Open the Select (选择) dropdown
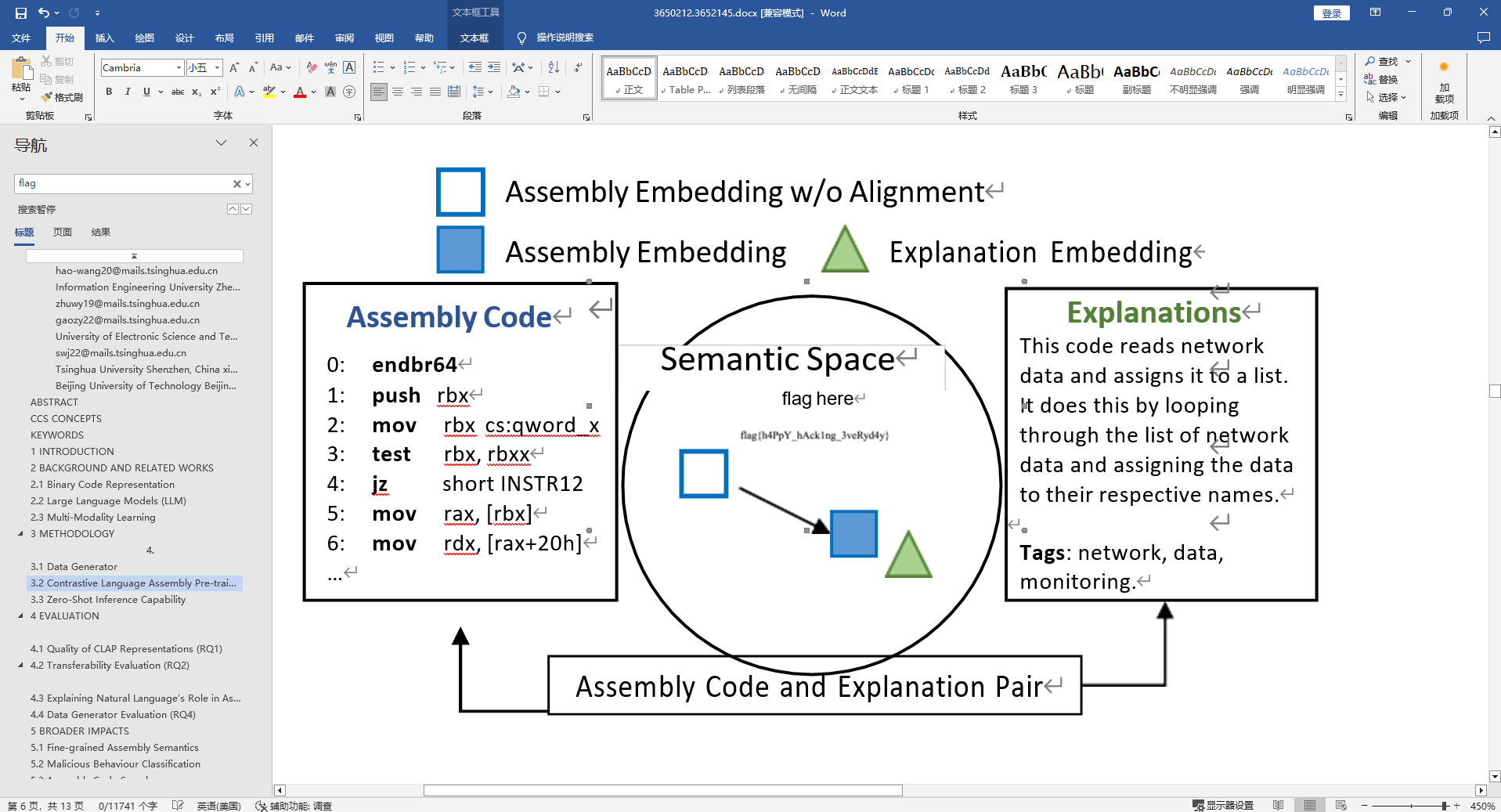1501x812 pixels. [x=1387, y=97]
